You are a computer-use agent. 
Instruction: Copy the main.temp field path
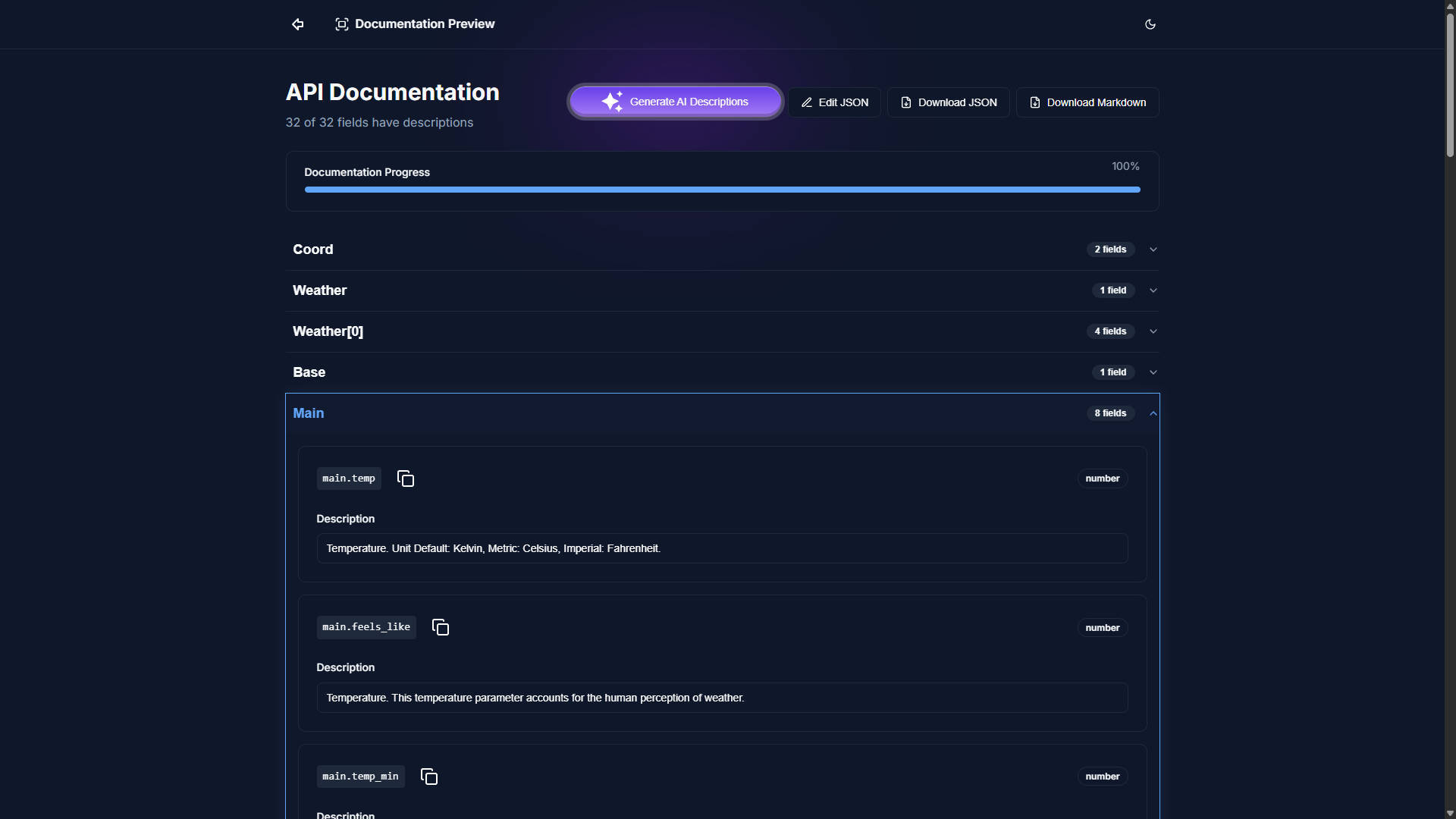point(406,479)
